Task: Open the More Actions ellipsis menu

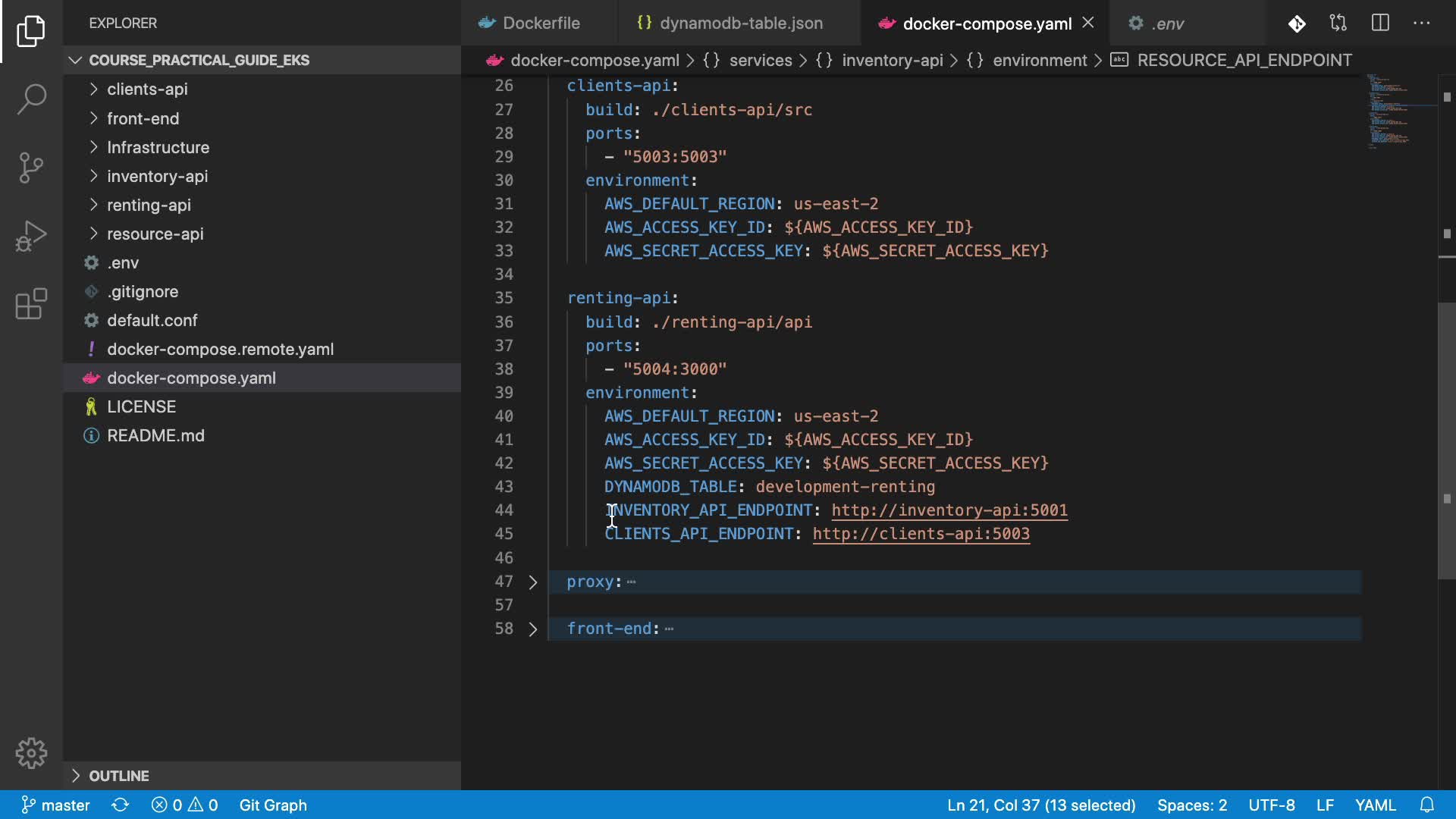Action: (1422, 24)
